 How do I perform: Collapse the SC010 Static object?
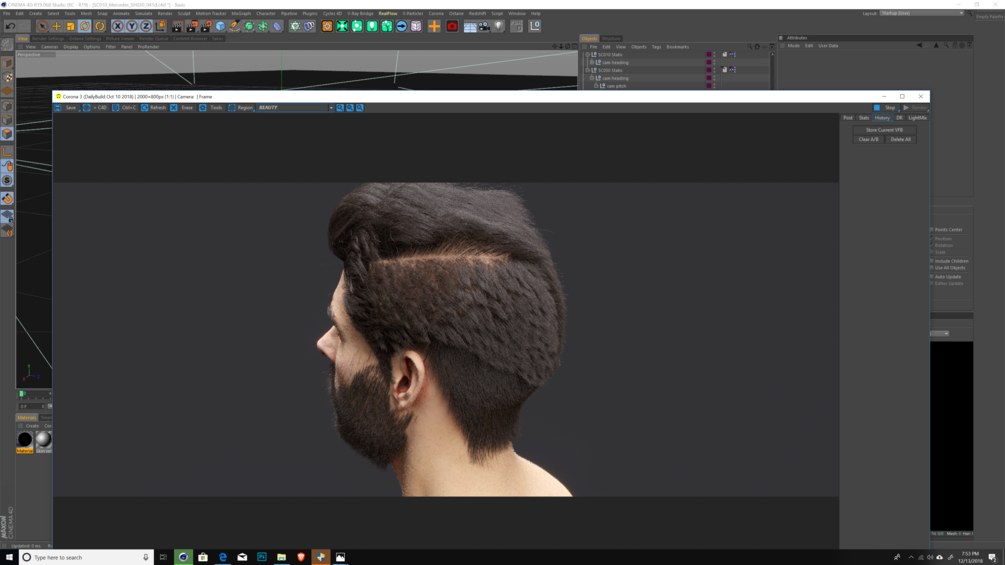tap(587, 54)
